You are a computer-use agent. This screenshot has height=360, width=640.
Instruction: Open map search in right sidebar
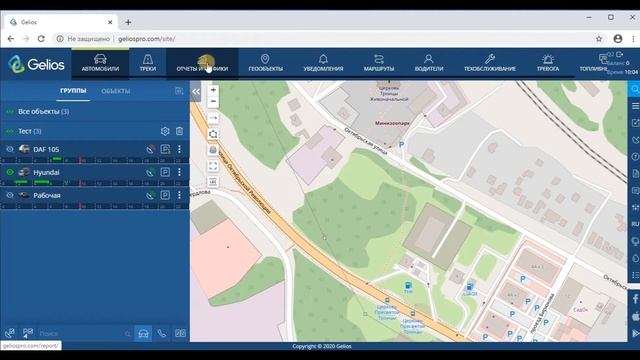(x=634, y=89)
